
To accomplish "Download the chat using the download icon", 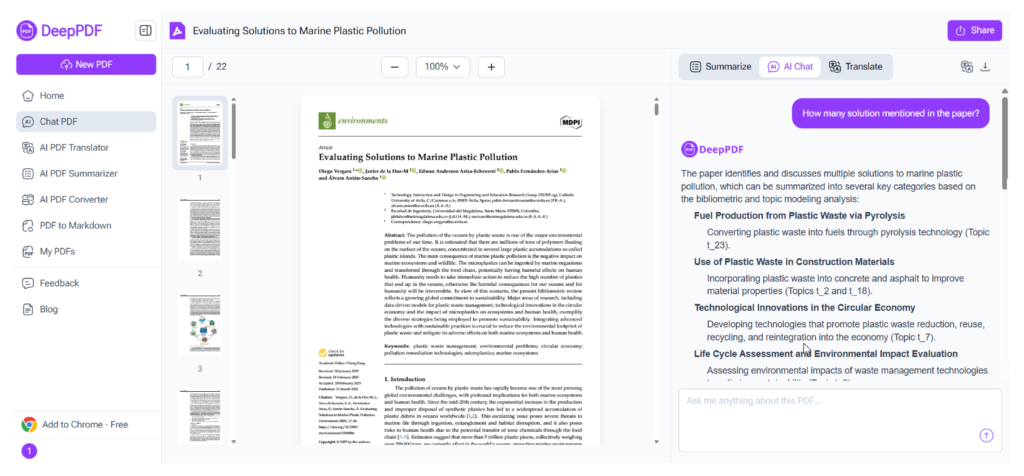I will (x=986, y=67).
